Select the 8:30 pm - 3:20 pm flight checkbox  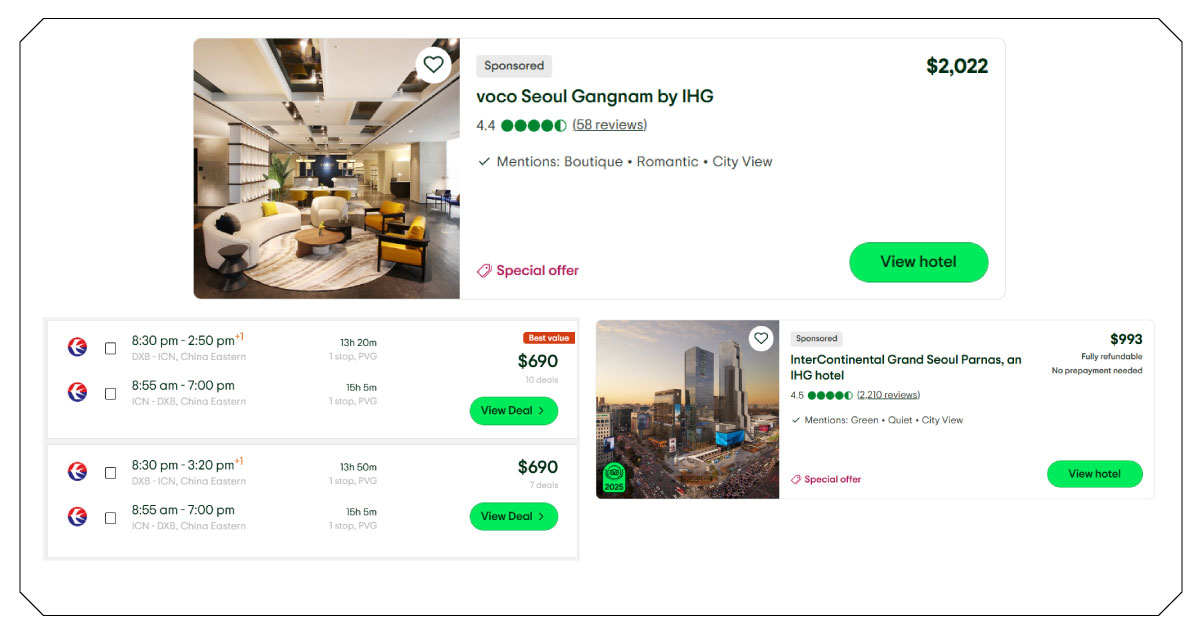[x=110, y=472]
